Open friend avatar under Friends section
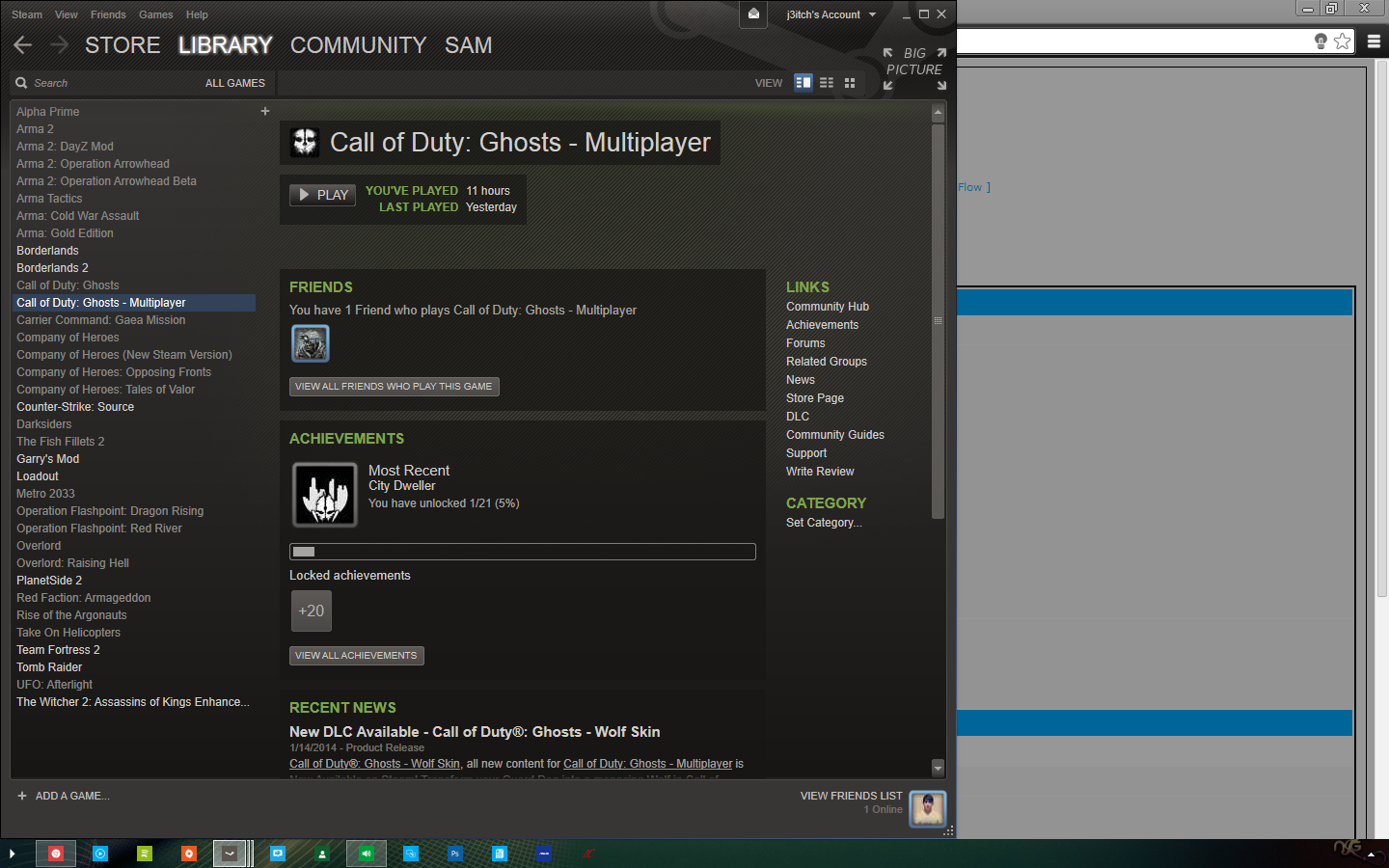 click(311, 343)
